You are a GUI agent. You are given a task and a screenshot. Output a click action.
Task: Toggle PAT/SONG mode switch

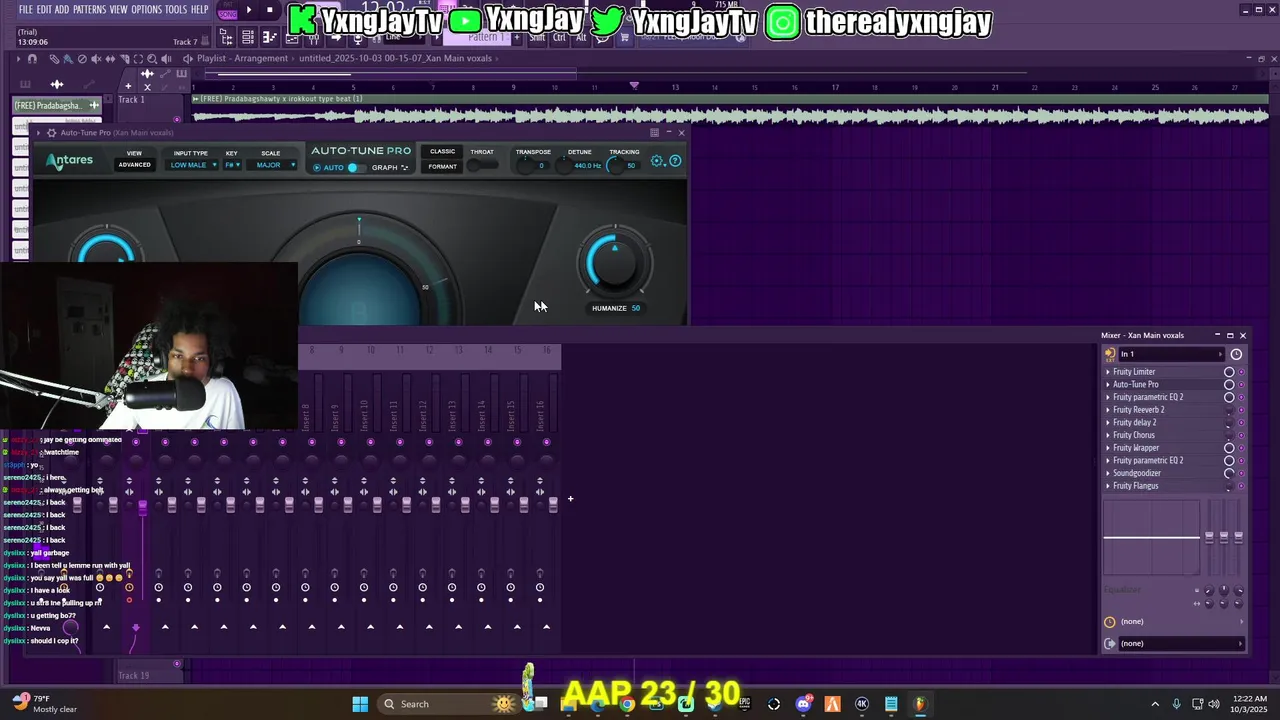pos(228,10)
